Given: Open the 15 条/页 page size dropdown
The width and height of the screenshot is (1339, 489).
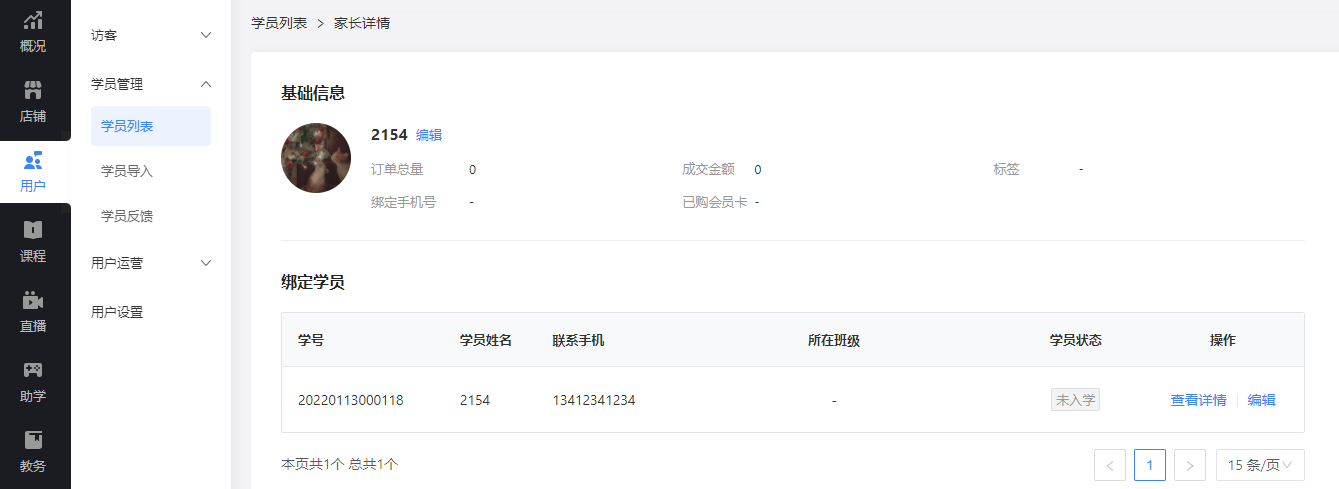Looking at the screenshot, I should point(1260,465).
